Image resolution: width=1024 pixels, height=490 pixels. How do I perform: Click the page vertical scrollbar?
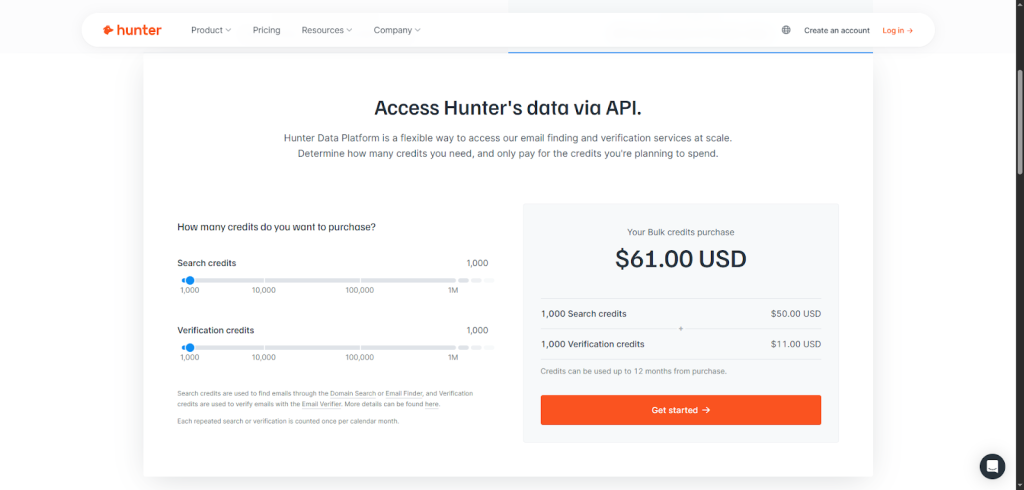click(1018, 120)
